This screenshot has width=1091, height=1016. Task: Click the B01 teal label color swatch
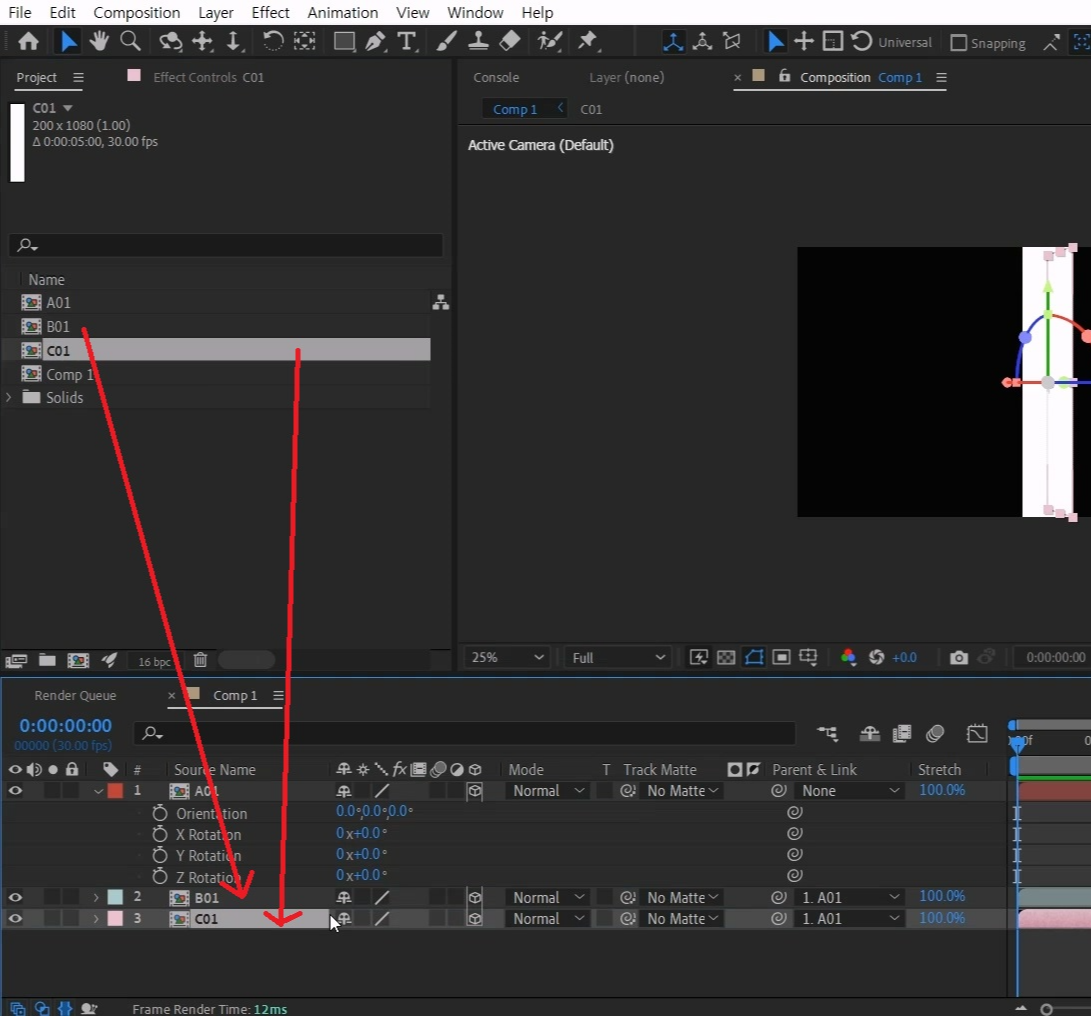click(x=116, y=898)
